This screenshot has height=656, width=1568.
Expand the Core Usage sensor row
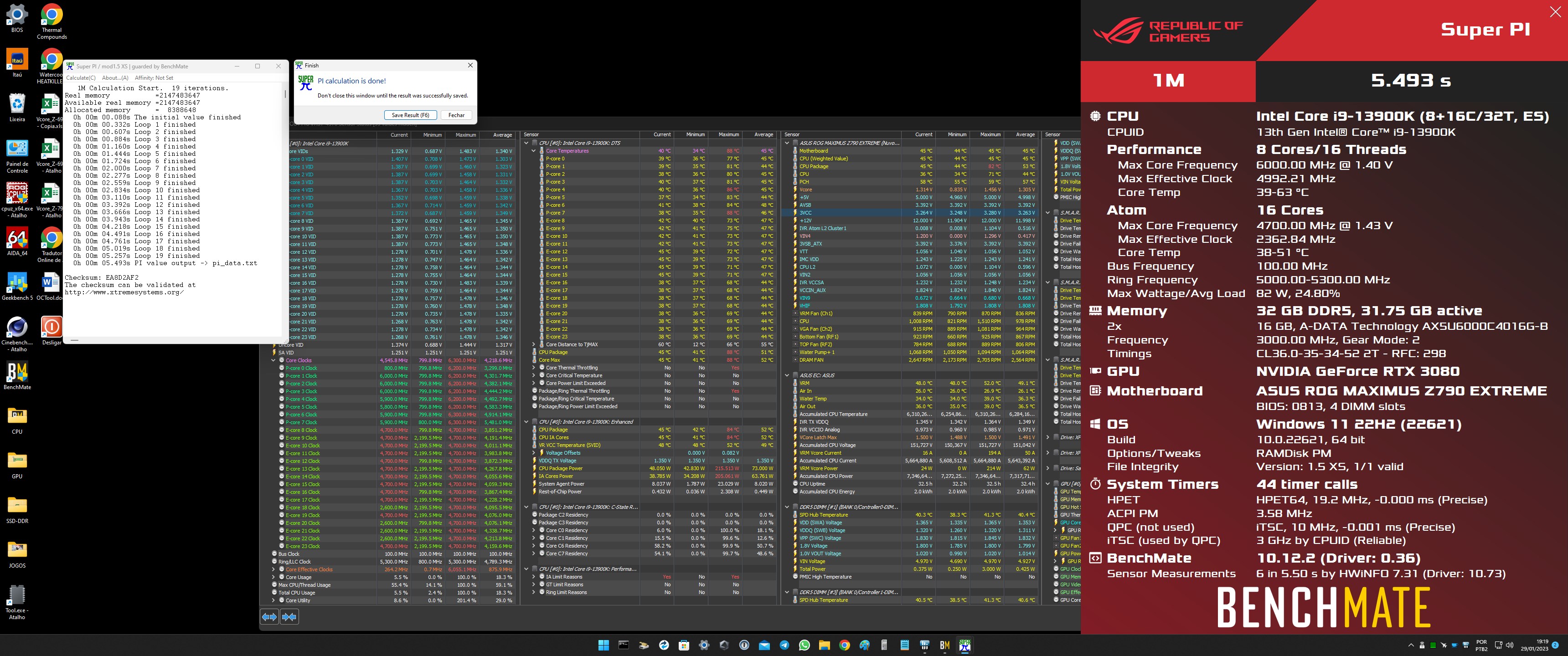pos(273,577)
